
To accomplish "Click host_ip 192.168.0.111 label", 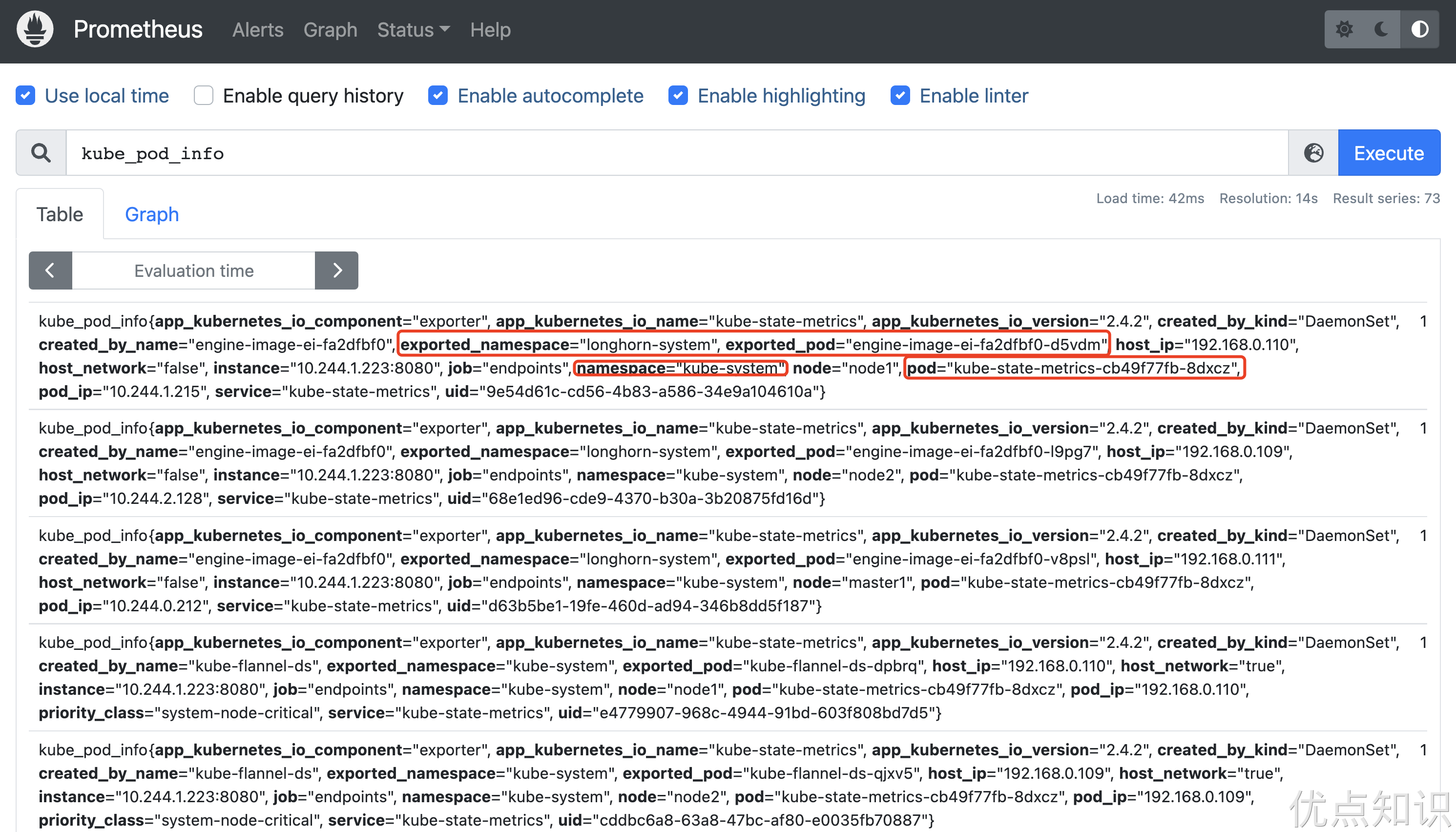I will pyautogui.click(x=1195, y=559).
